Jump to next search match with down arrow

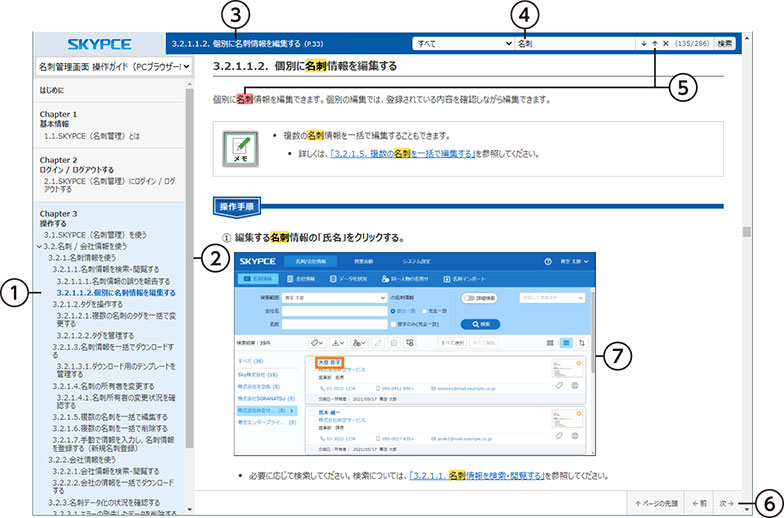click(643, 44)
